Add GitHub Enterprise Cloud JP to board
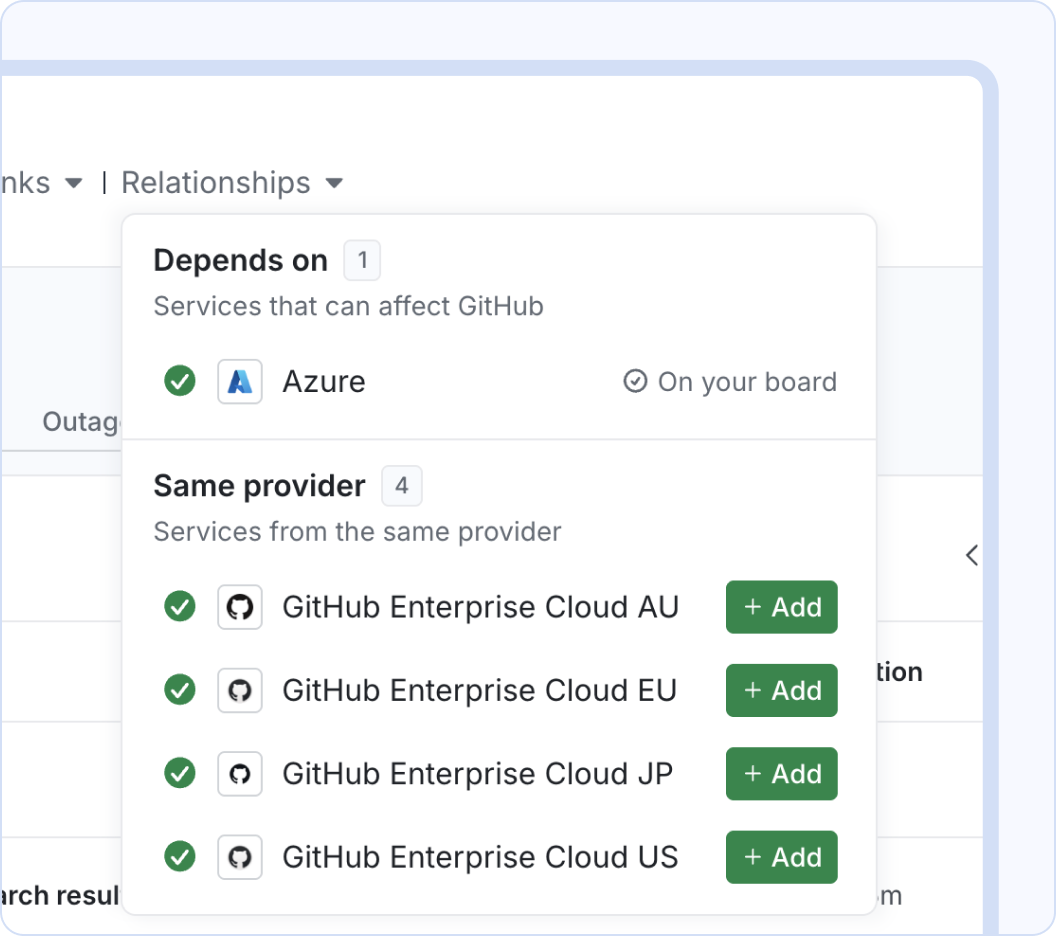 [x=782, y=774]
